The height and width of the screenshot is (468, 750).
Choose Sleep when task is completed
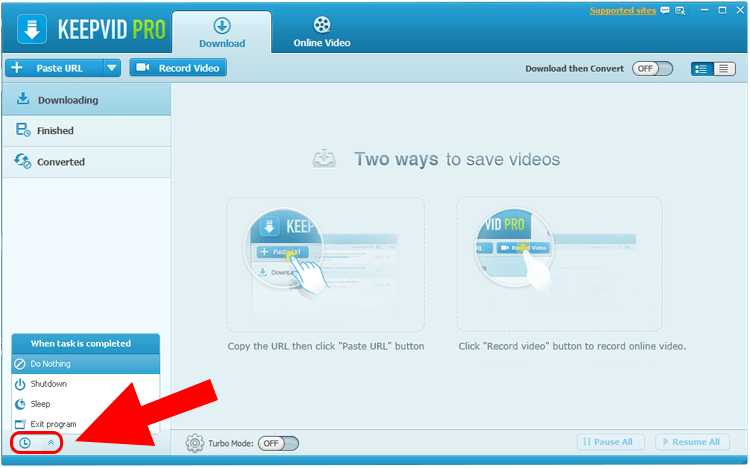pos(86,404)
